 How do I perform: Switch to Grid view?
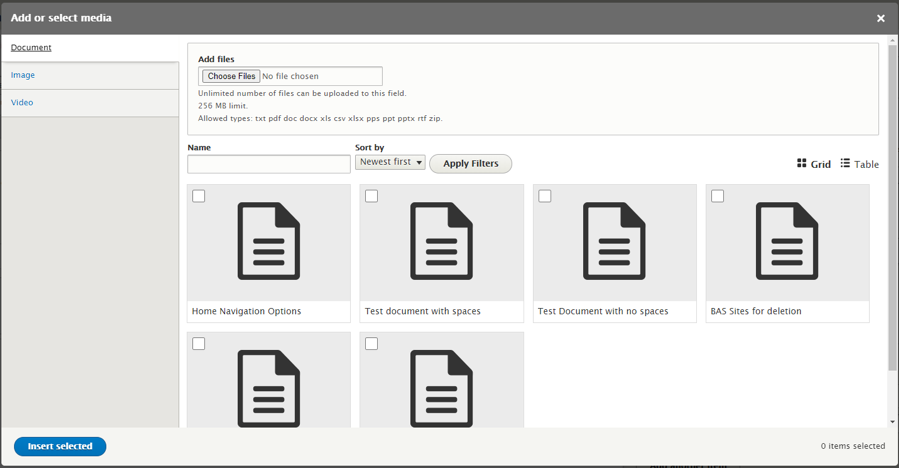(x=814, y=164)
